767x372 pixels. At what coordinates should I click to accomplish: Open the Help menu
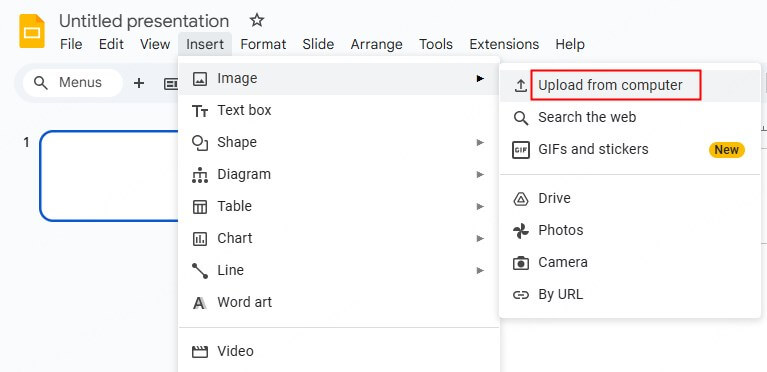click(x=569, y=44)
